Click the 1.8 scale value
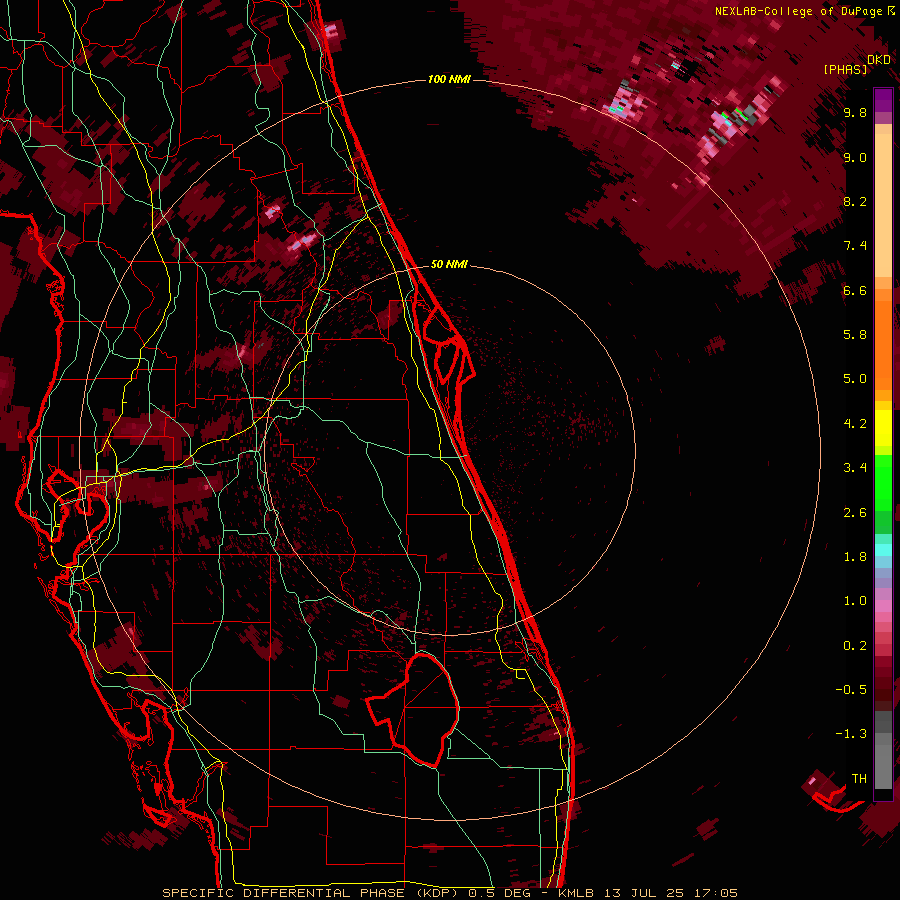This screenshot has height=900, width=900. 855,557
